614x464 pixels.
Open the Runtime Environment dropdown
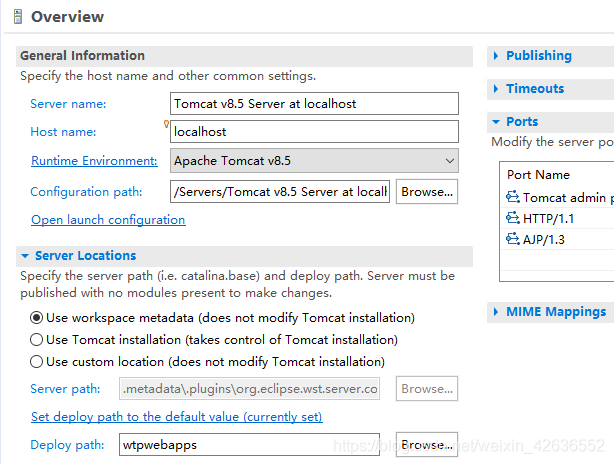click(314, 161)
